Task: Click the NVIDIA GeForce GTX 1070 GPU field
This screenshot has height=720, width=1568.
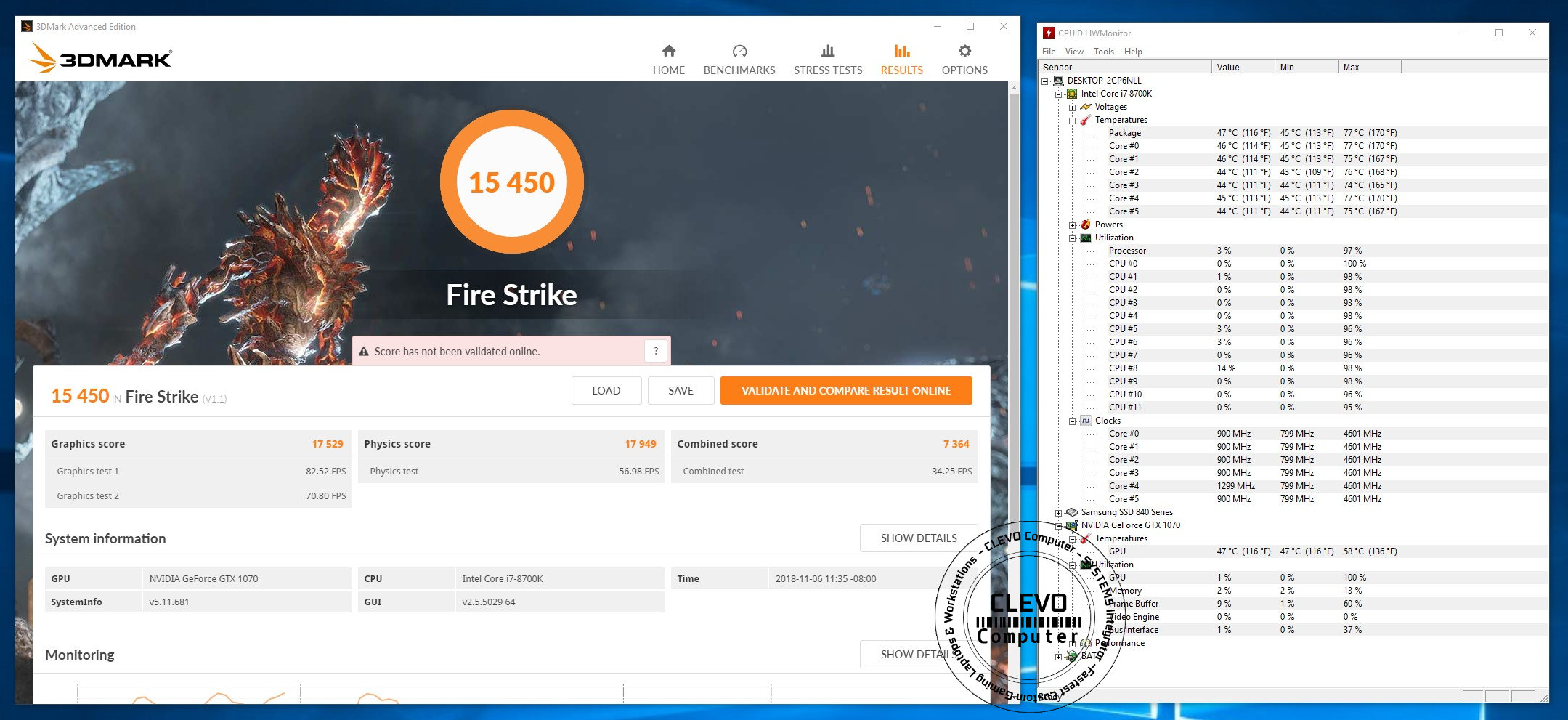Action: (x=247, y=578)
